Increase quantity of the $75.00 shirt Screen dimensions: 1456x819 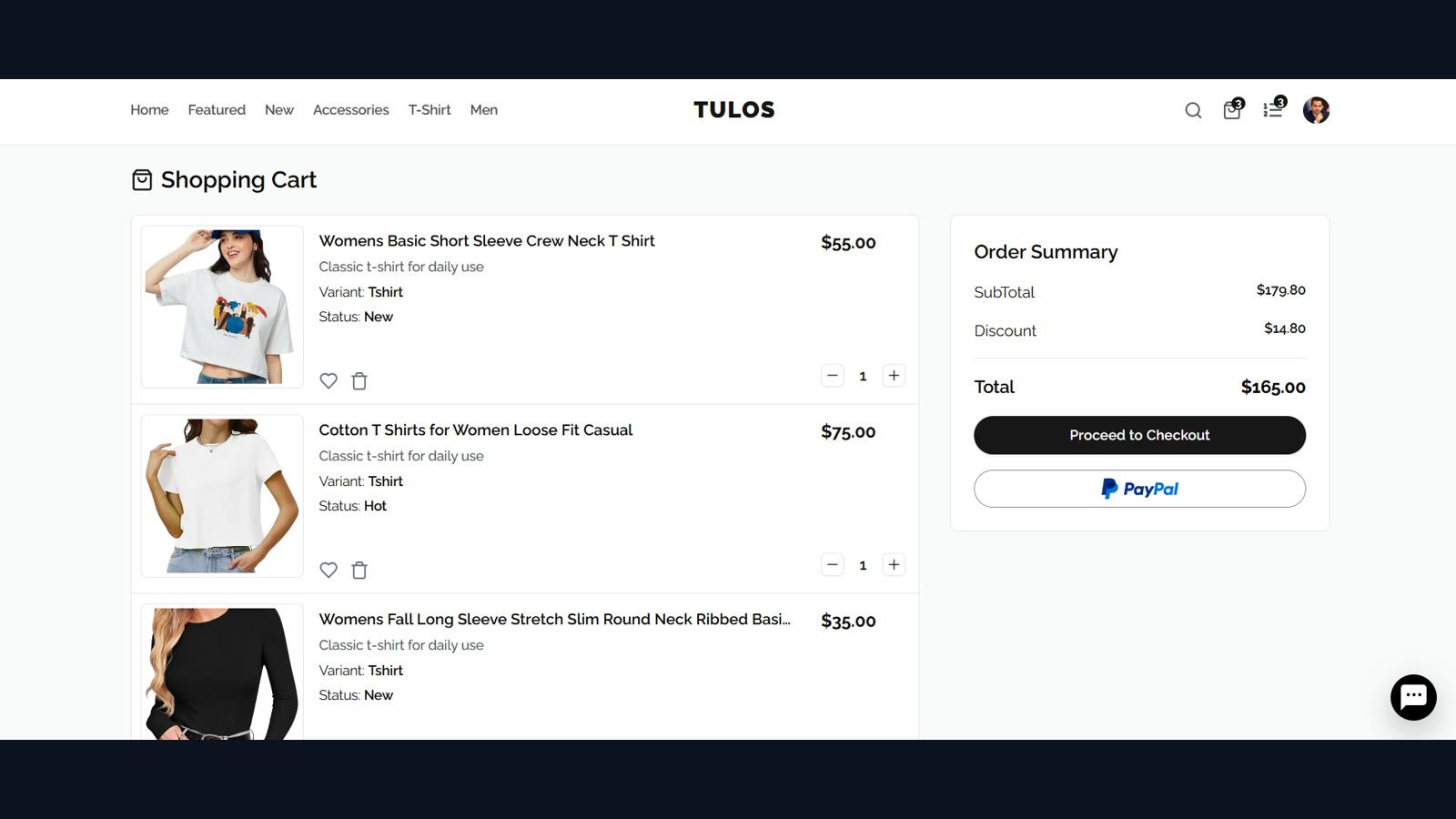894,565
